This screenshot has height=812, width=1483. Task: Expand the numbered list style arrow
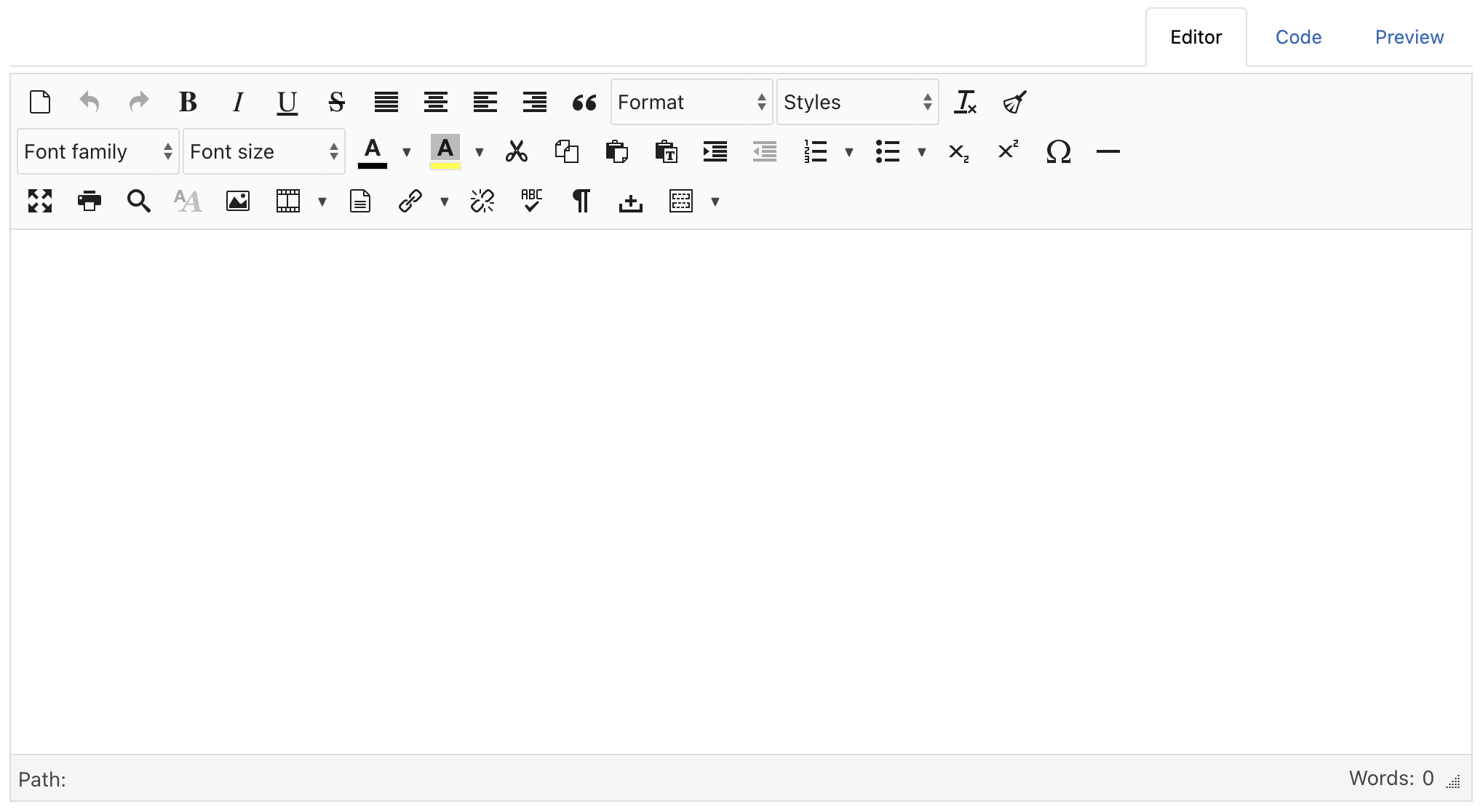click(848, 152)
